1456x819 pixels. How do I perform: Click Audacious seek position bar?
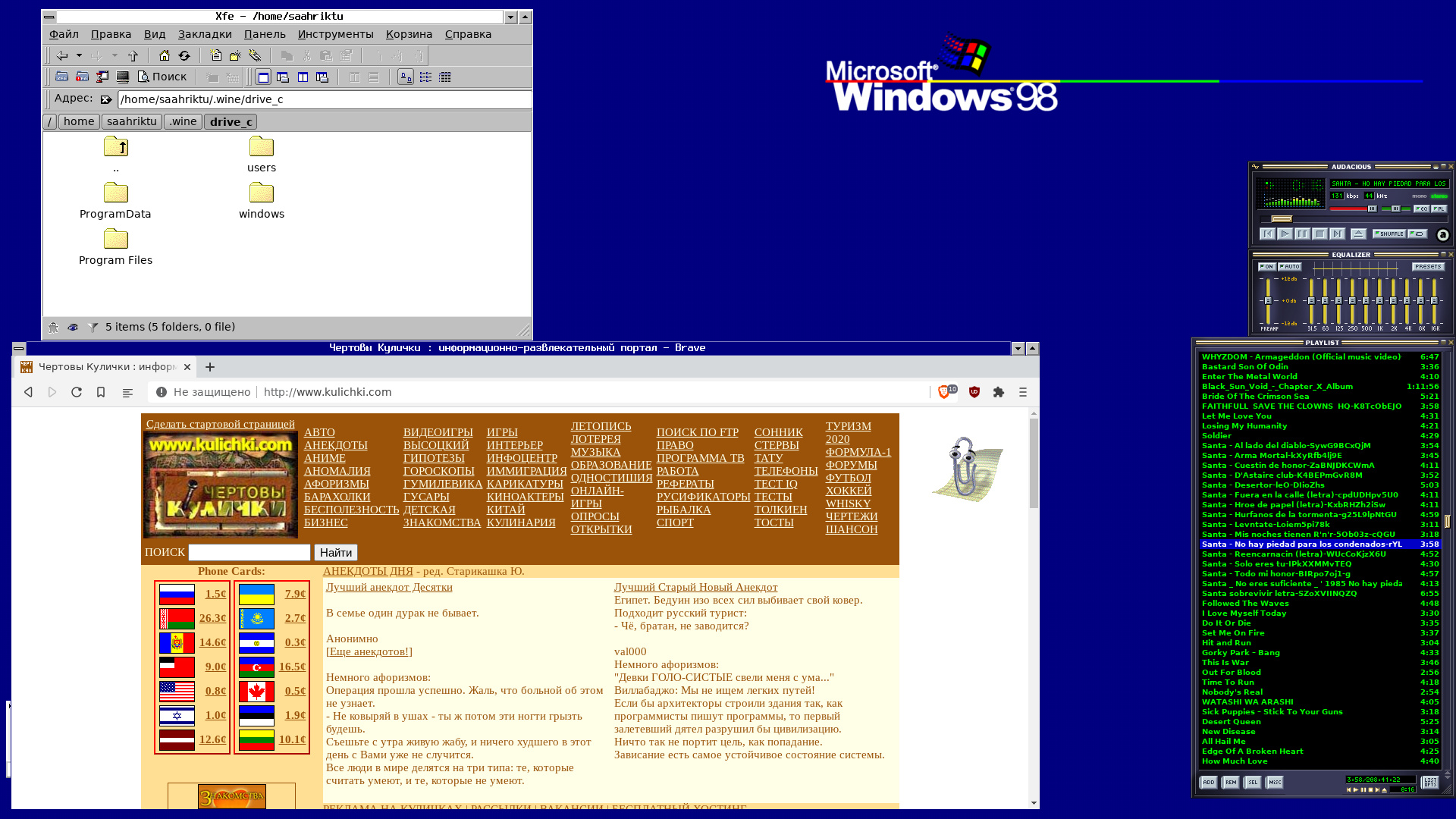click(1354, 219)
